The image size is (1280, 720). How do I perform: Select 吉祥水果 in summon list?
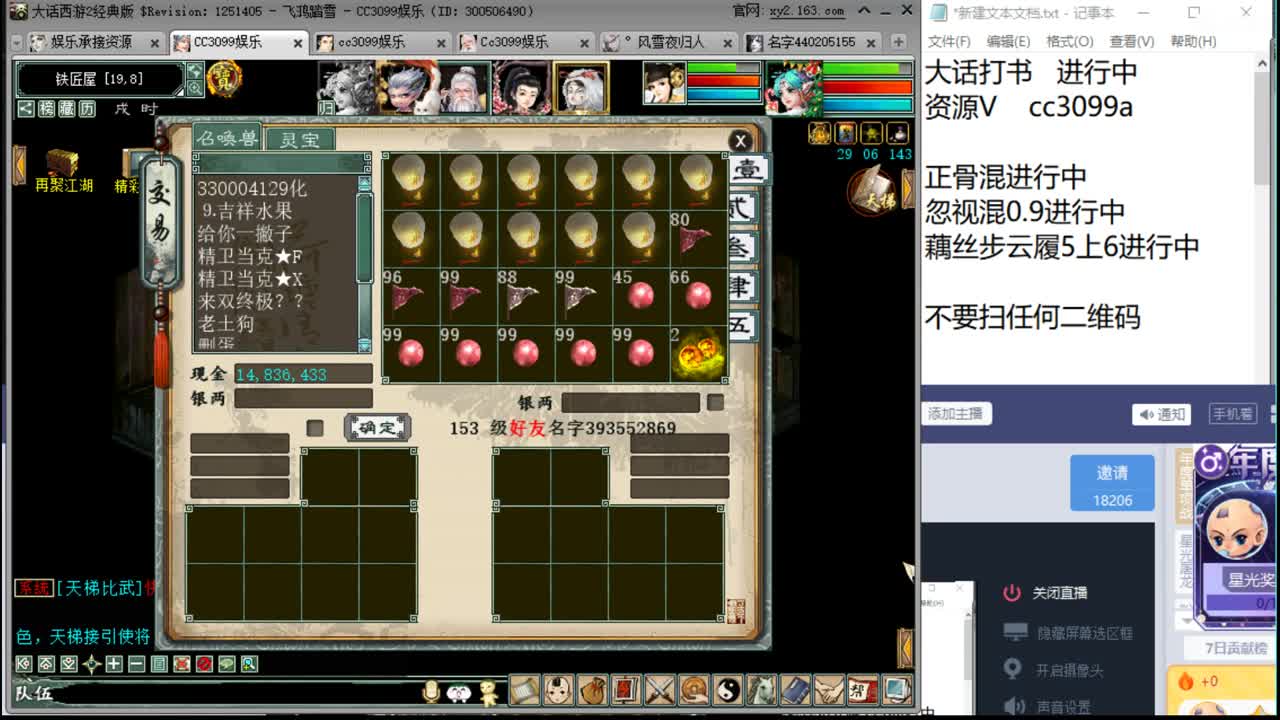point(246,212)
